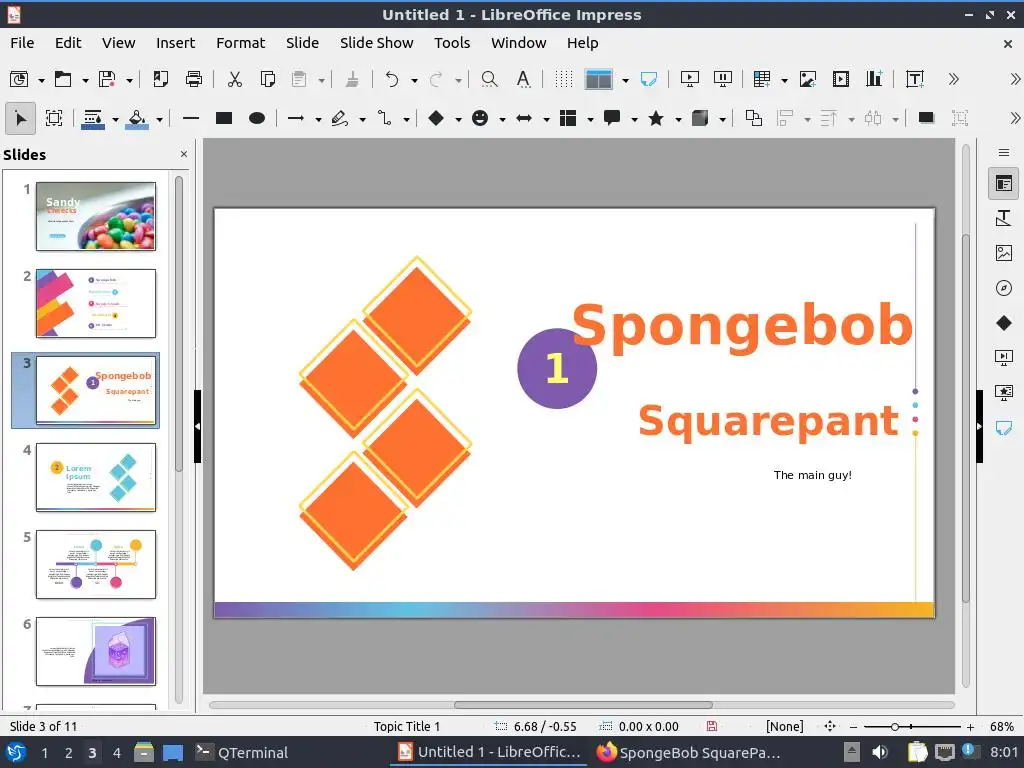This screenshot has height=768, width=1024.
Task: Open the Open file dropdown arrow
Action: click(85, 80)
